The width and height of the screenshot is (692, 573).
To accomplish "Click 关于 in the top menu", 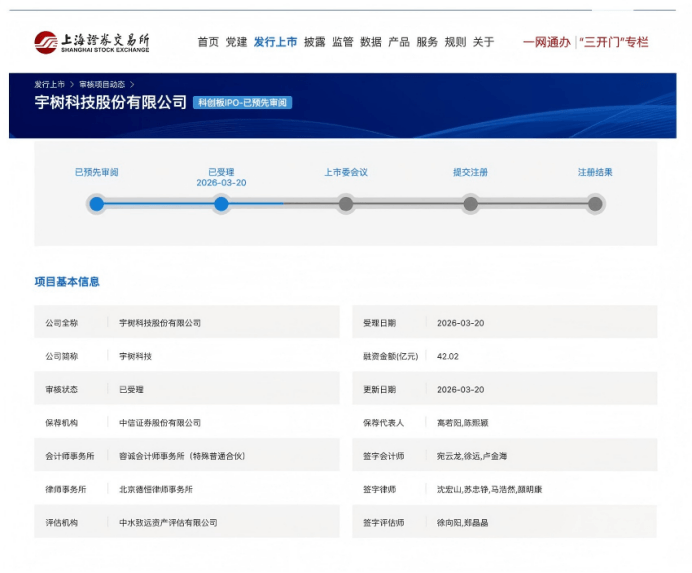I will 483,42.
